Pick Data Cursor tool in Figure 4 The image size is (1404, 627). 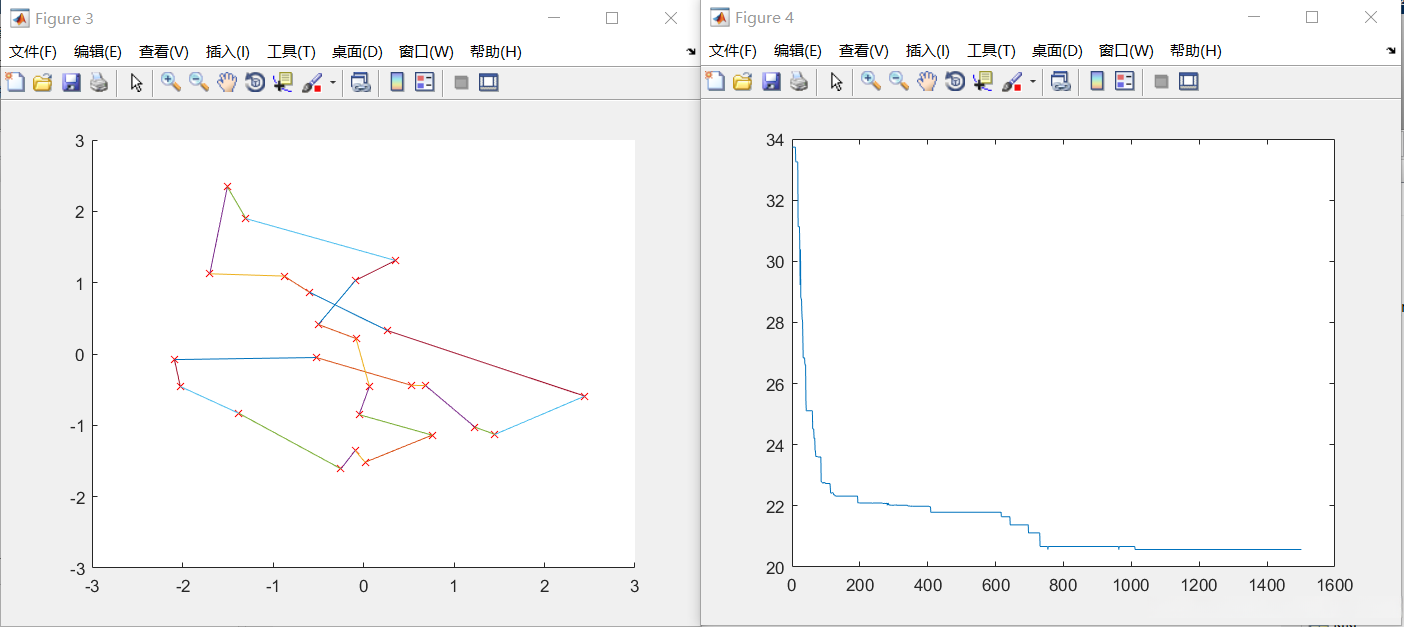(x=983, y=83)
